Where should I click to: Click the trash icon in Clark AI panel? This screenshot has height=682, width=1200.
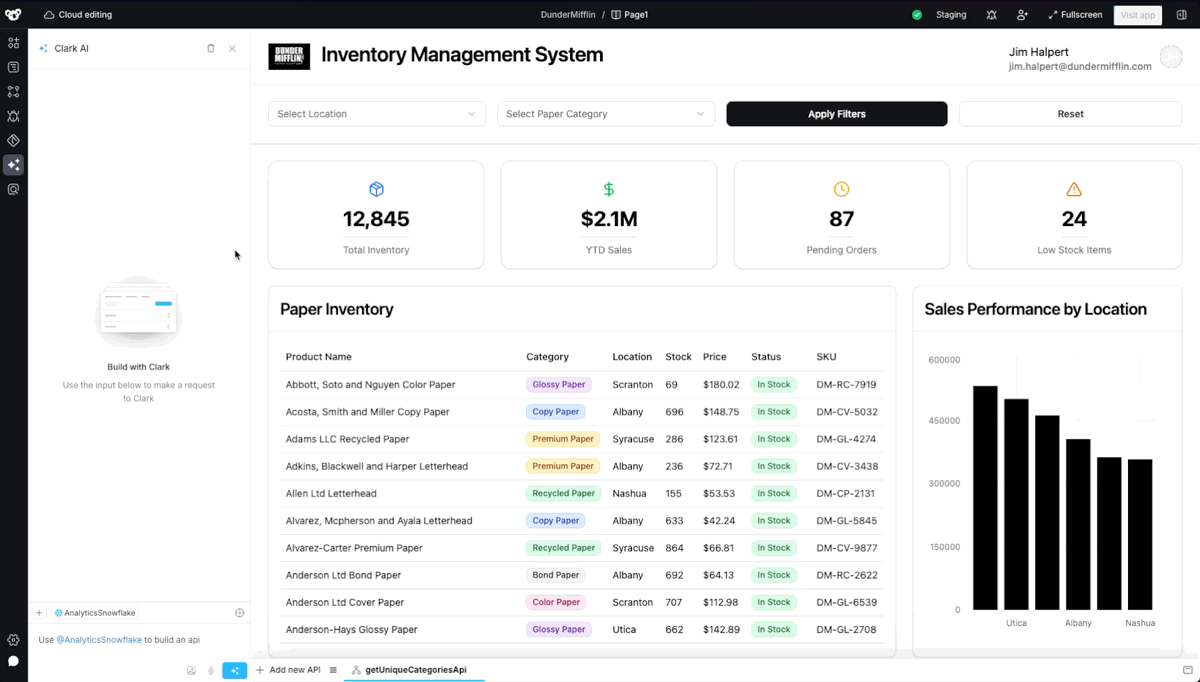pos(210,48)
